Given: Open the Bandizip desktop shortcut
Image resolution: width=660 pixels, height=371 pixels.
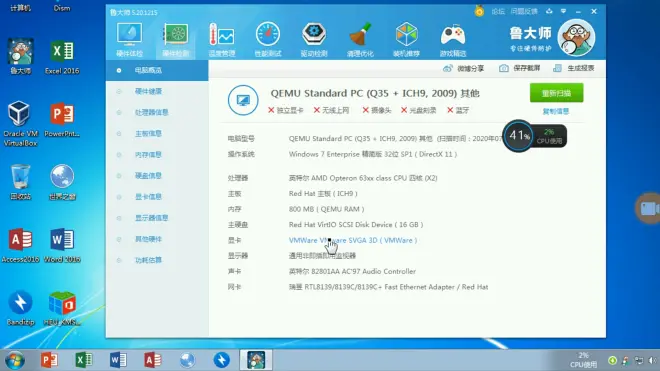Looking at the screenshot, I should coord(20,308).
